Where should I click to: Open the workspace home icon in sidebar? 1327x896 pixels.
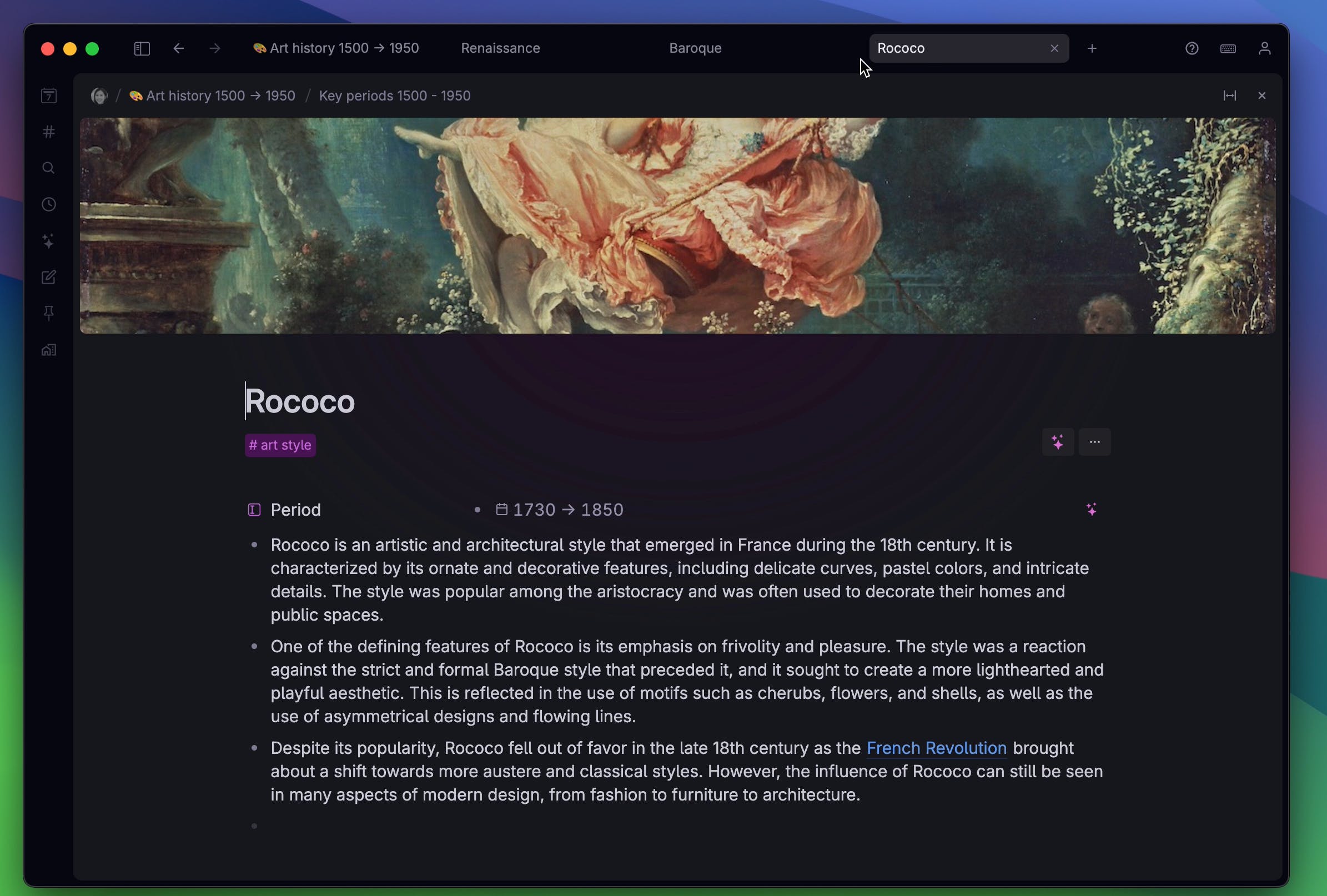pyautogui.click(x=49, y=350)
